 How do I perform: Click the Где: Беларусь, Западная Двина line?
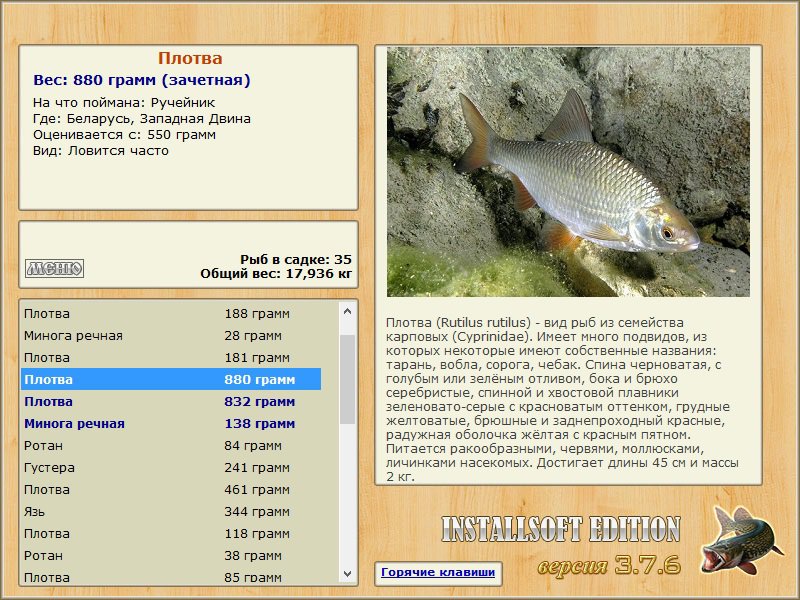(142, 119)
